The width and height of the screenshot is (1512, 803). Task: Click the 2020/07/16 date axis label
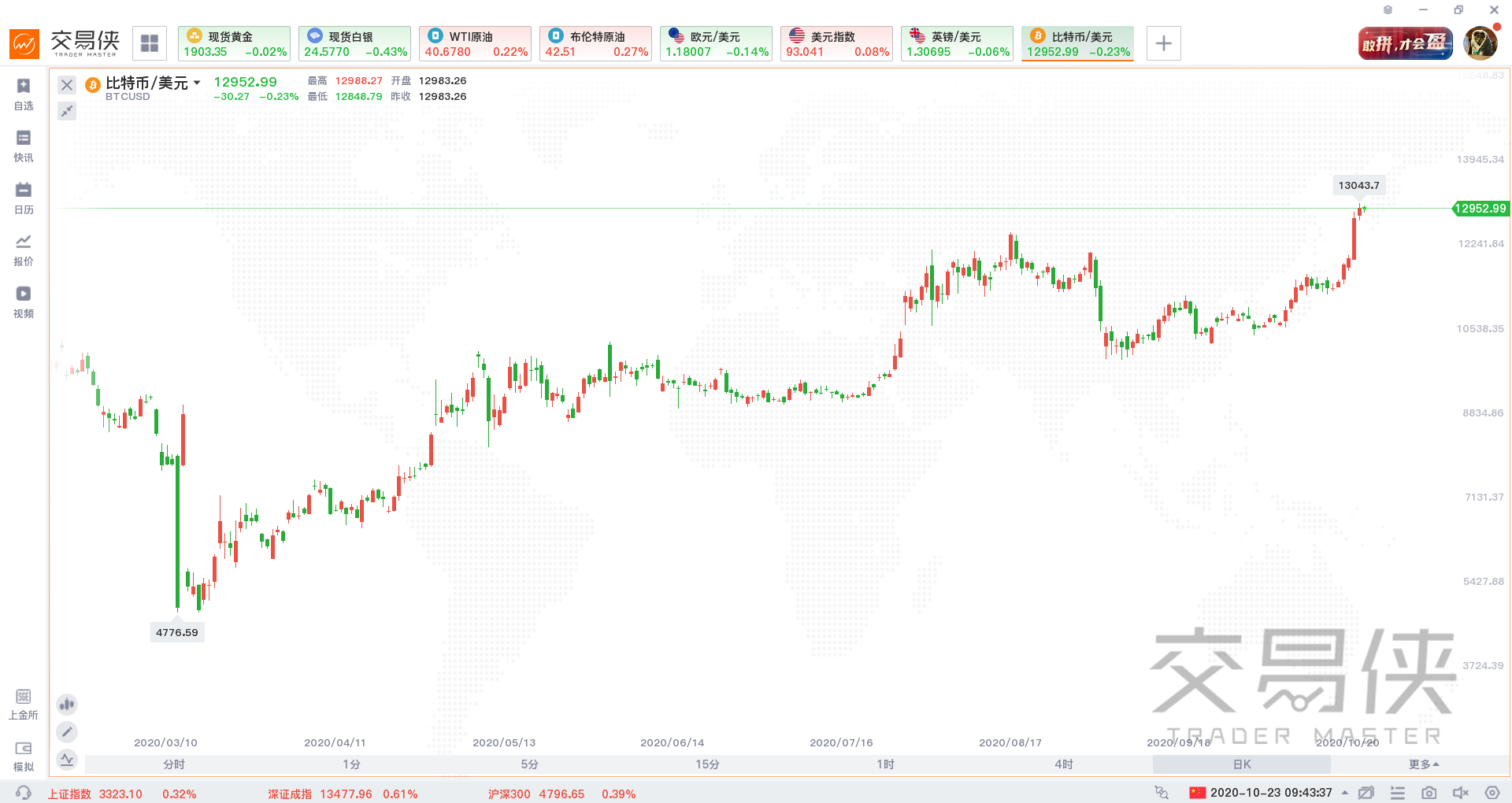click(x=841, y=742)
